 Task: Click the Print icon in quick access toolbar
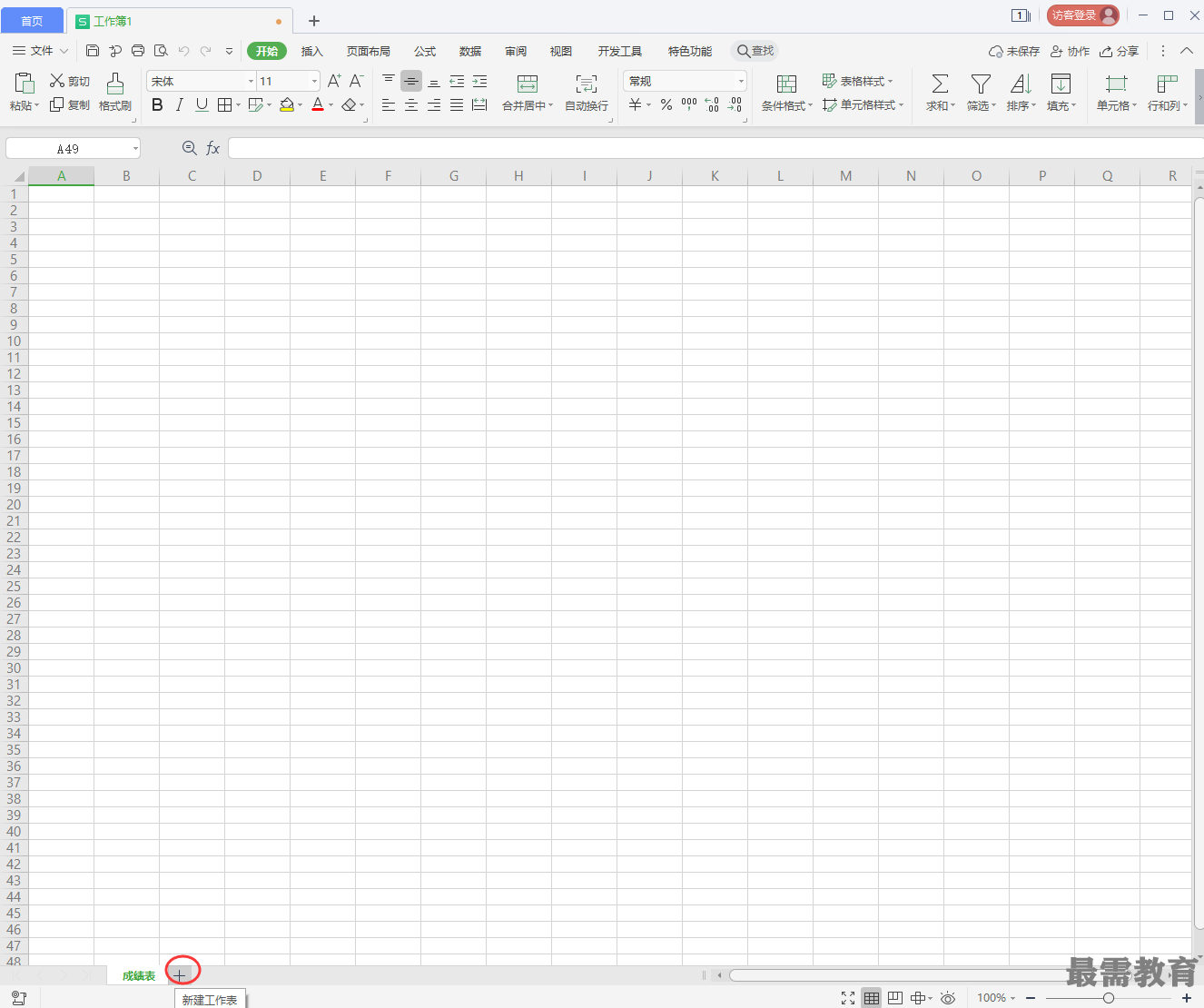[138, 51]
